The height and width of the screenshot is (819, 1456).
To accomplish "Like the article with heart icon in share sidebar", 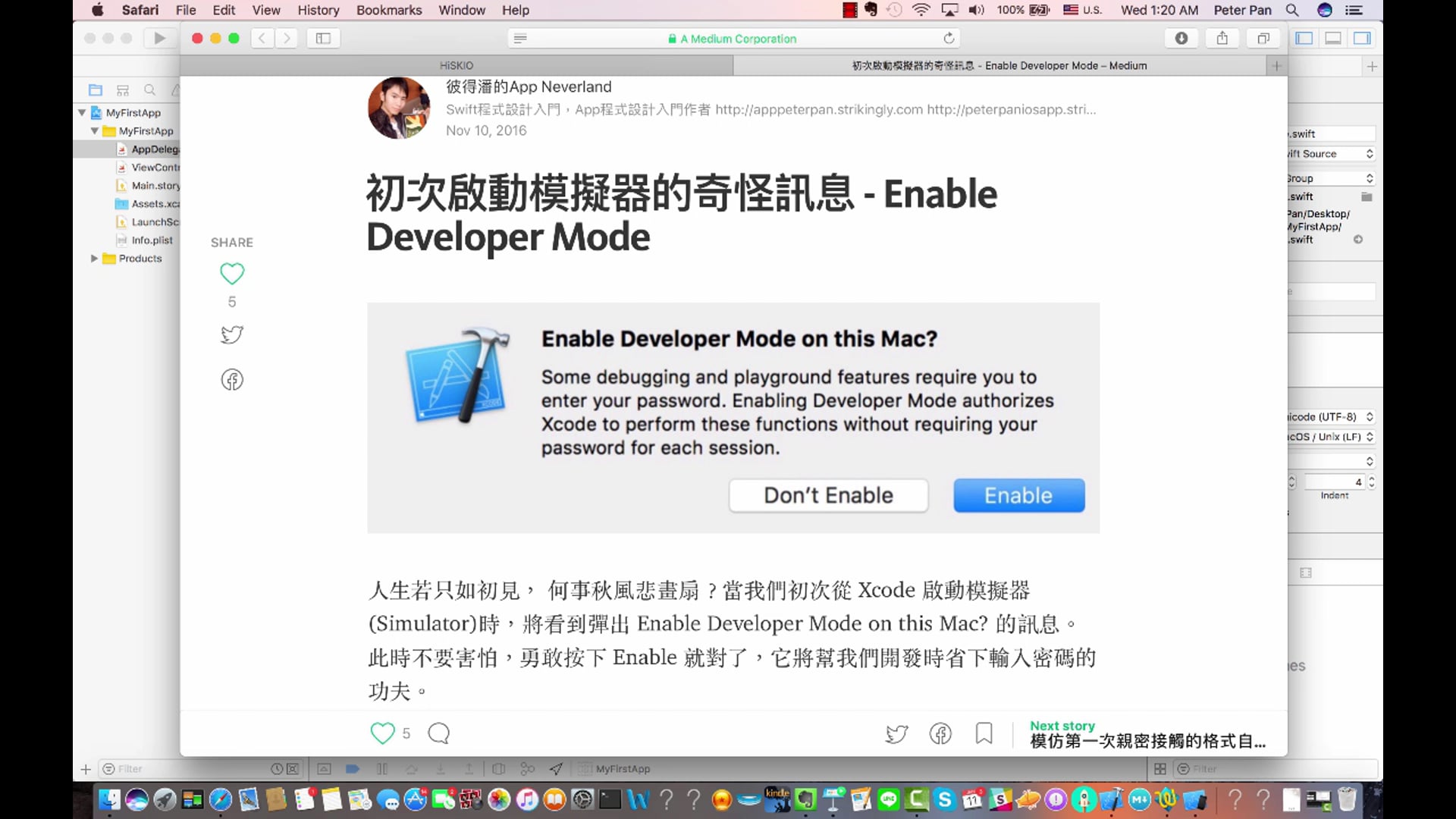I will (232, 273).
